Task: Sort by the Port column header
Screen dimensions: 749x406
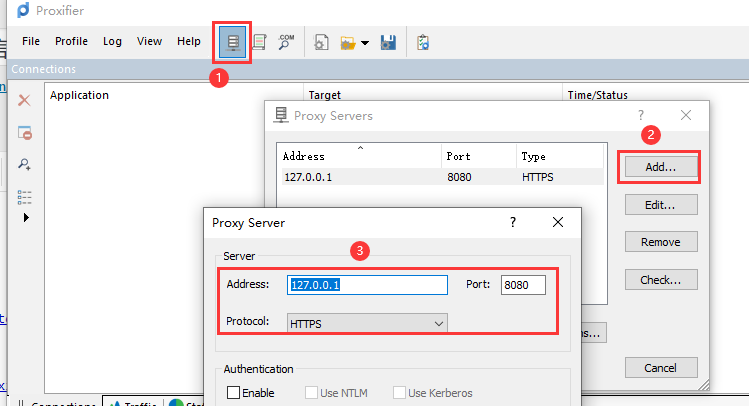Action: [x=479, y=156]
